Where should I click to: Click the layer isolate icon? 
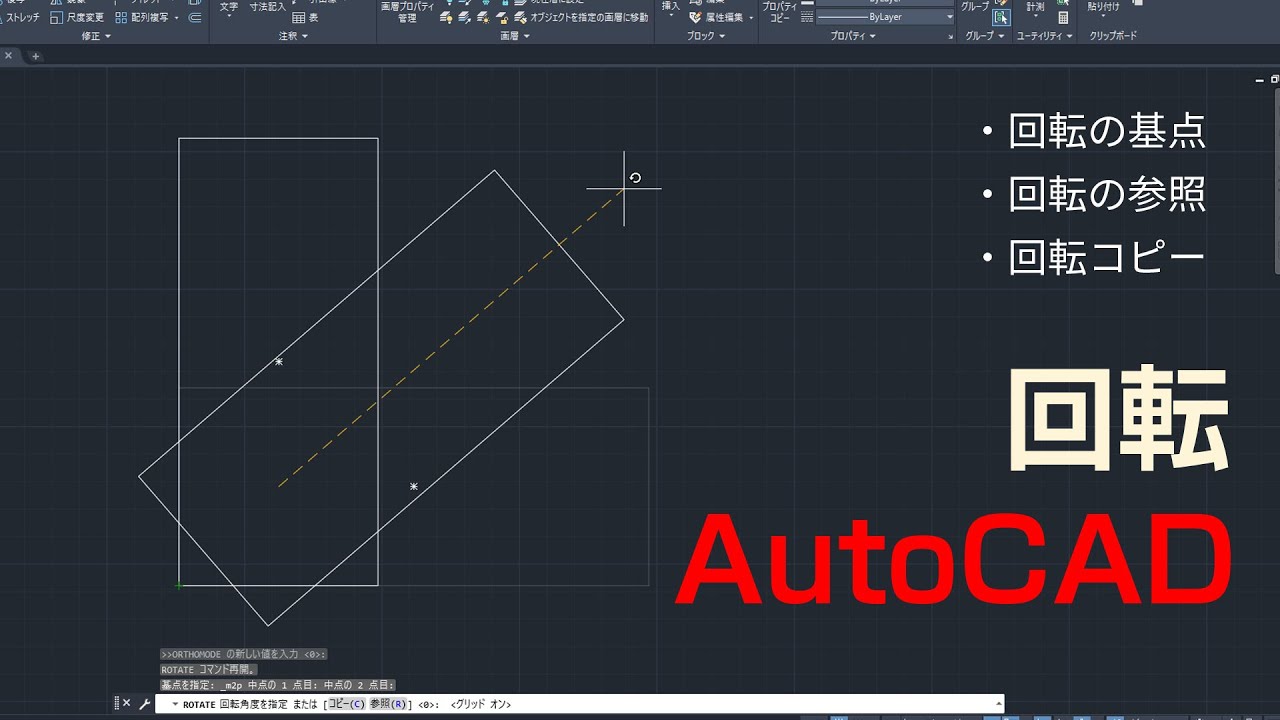coord(464,17)
